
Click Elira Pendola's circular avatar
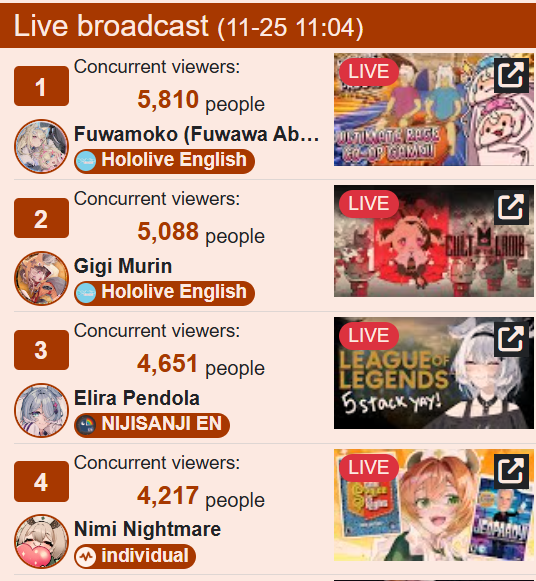pos(41,410)
